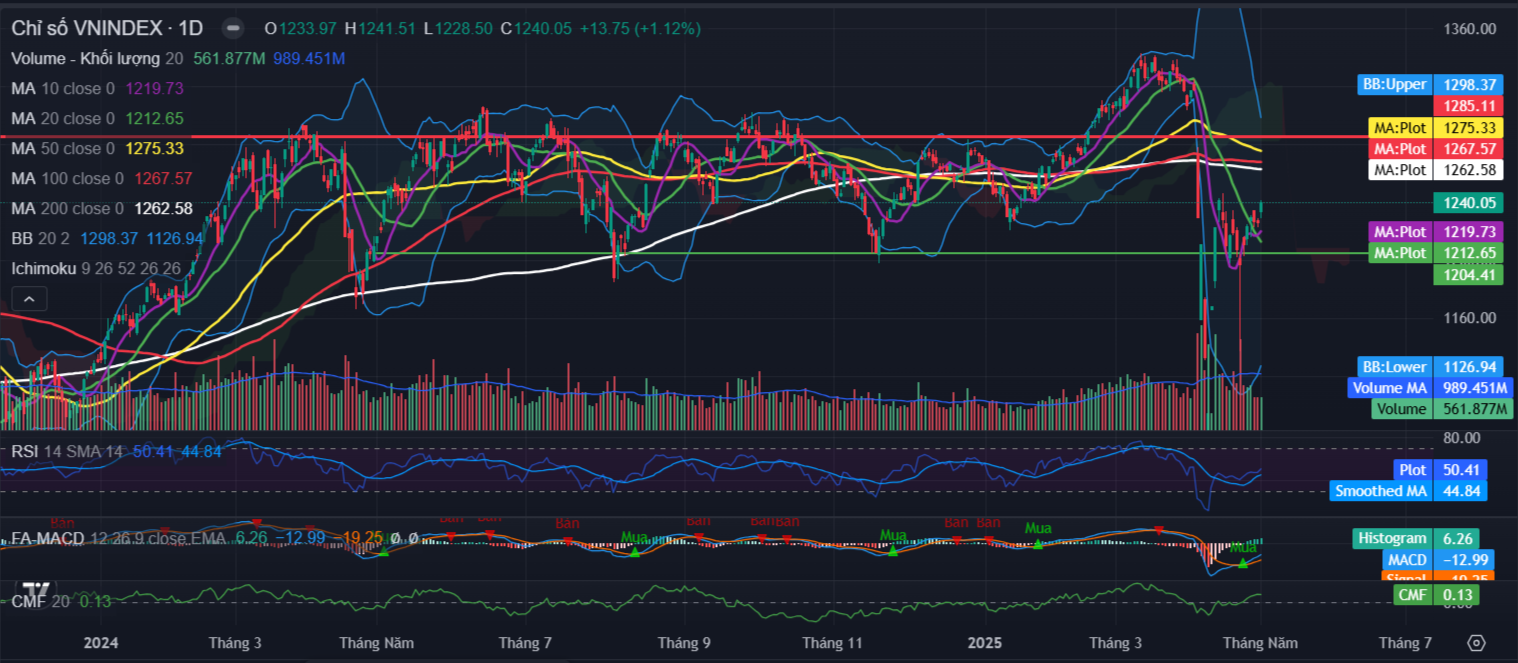The image size is (1518, 663).
Task: Click the BB 20 2 indicator legend
Action: click(x=42, y=239)
